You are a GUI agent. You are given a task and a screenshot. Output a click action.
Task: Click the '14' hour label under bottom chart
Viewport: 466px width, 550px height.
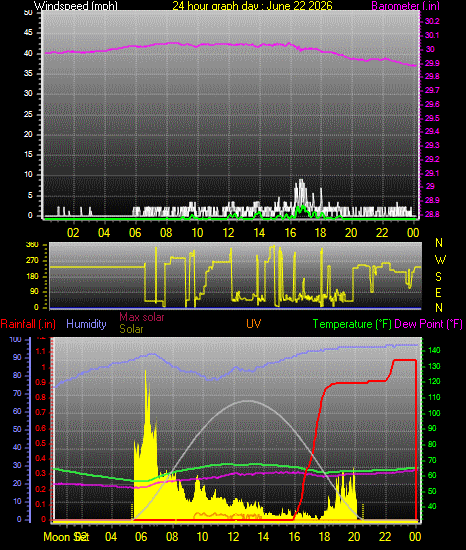click(263, 537)
